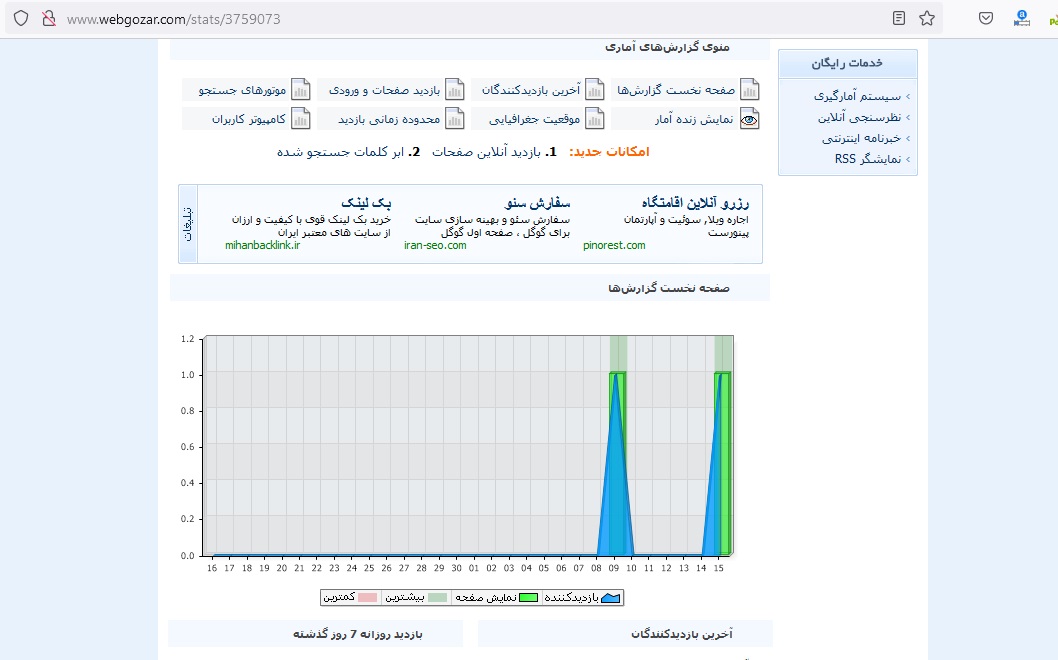Click the blue بازدیدکننده legend swatch
The width and height of the screenshot is (1058, 660).
[x=610, y=598]
